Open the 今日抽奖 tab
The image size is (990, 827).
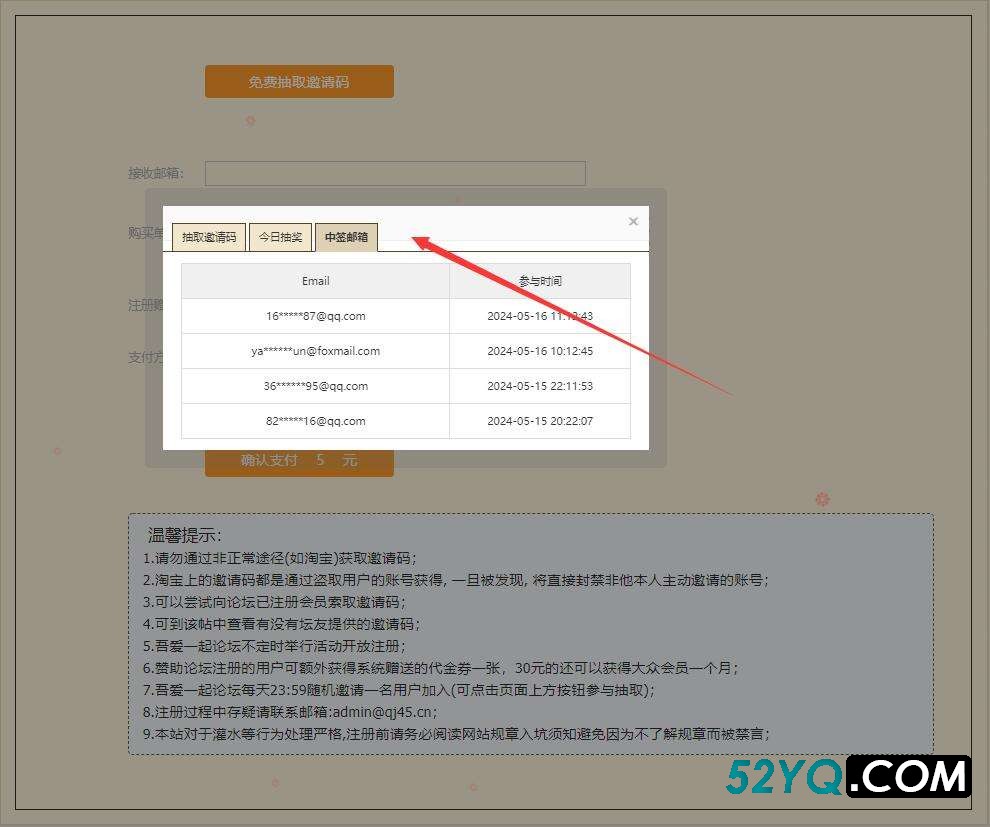280,238
